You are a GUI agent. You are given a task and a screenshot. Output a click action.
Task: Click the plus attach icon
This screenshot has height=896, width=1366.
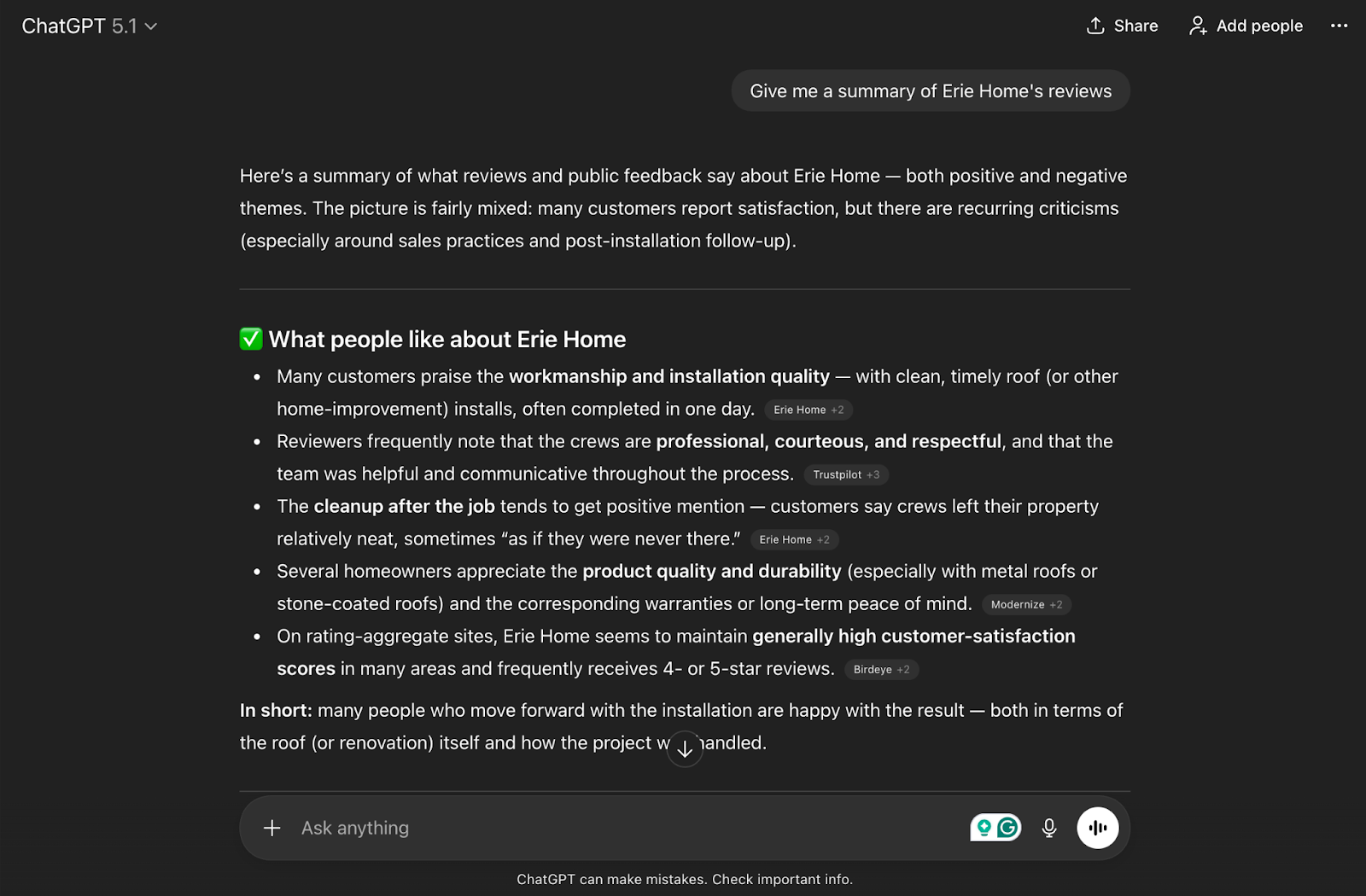point(271,828)
